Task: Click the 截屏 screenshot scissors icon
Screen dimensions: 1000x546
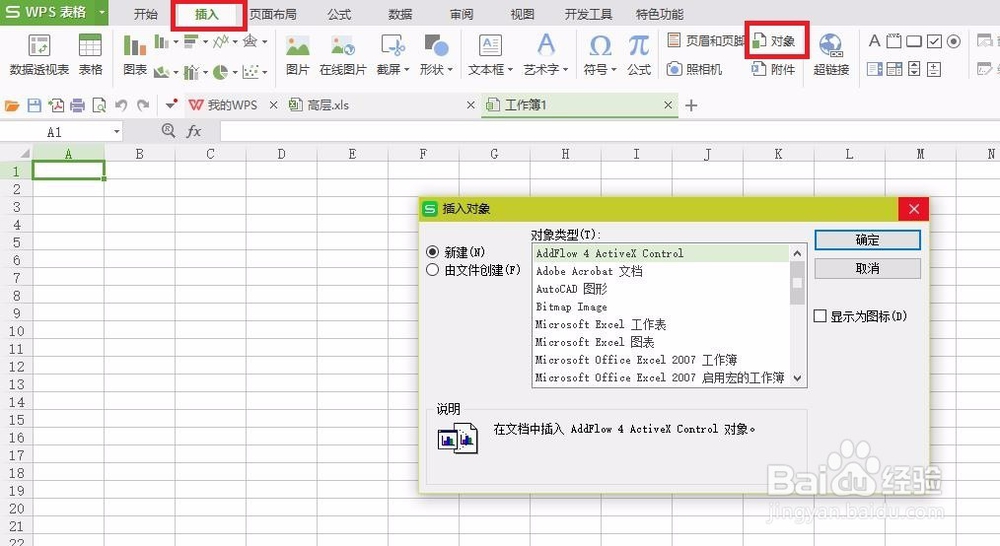Action: [392, 46]
